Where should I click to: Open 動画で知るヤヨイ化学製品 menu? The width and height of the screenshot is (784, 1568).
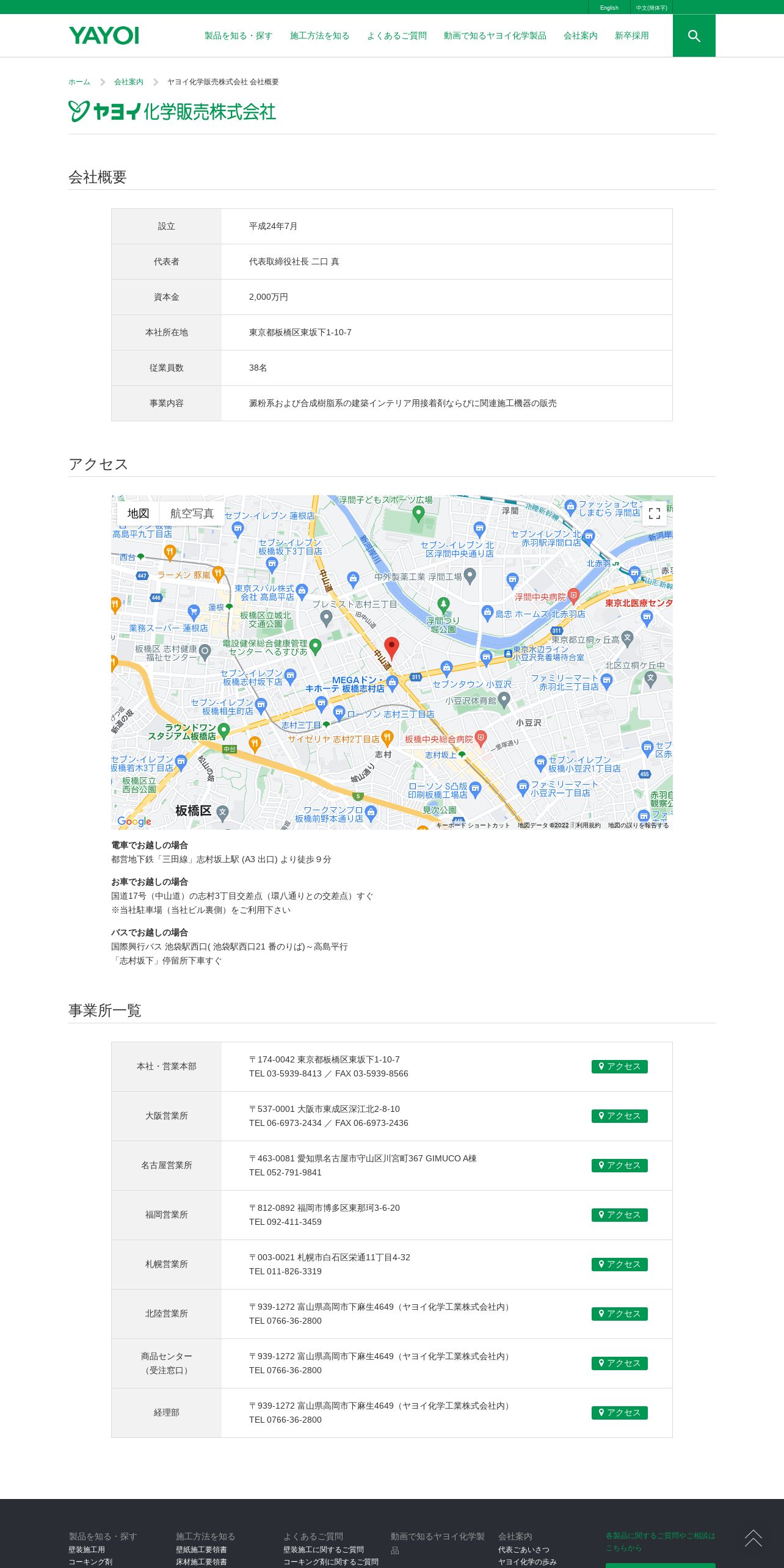click(495, 36)
